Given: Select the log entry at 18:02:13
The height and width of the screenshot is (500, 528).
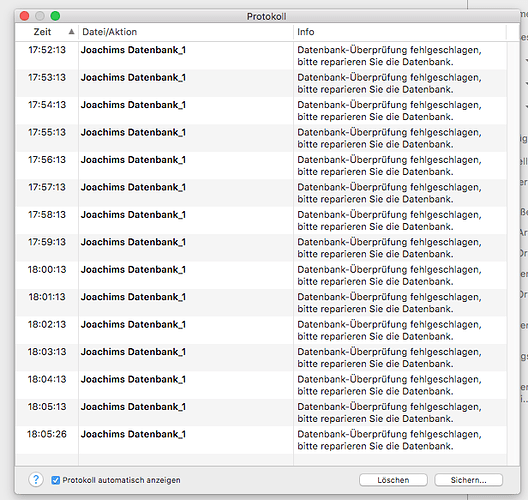Looking at the screenshot, I should click(261, 330).
